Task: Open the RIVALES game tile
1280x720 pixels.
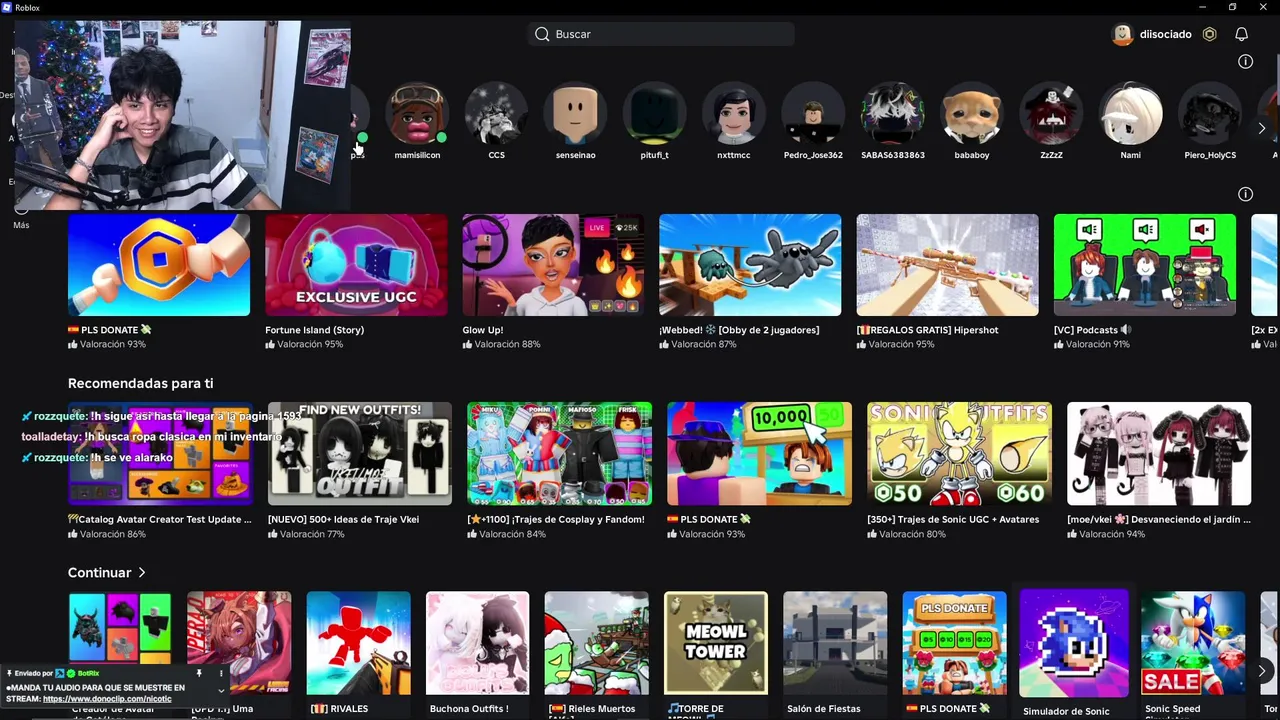Action: point(358,644)
